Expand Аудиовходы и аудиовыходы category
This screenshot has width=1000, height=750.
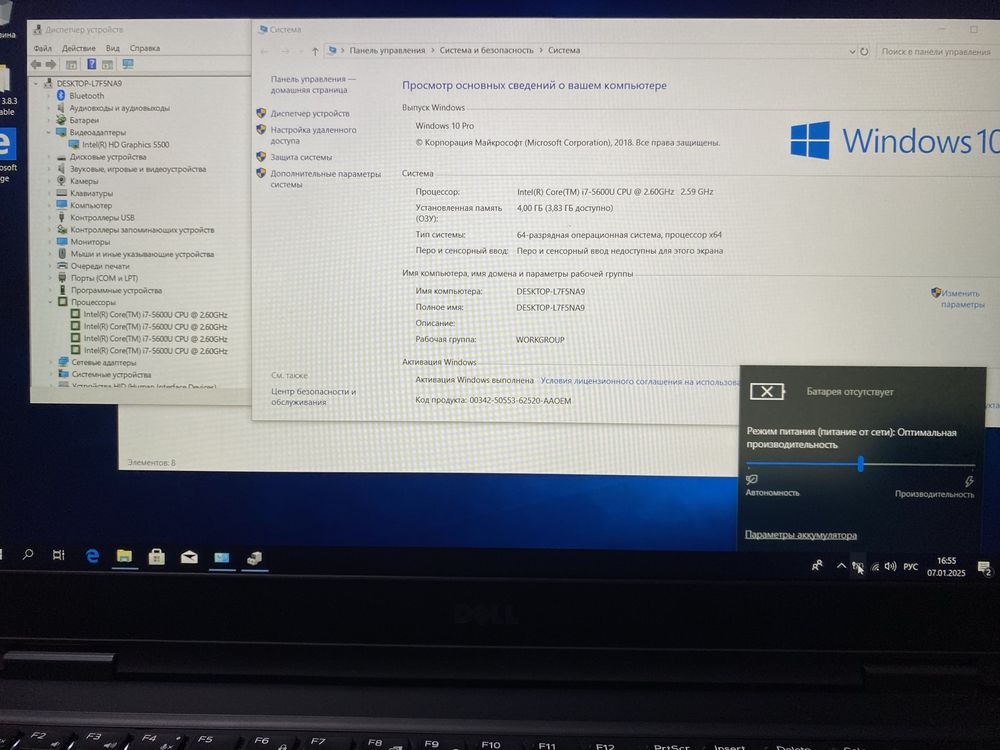pyautogui.click(x=49, y=108)
